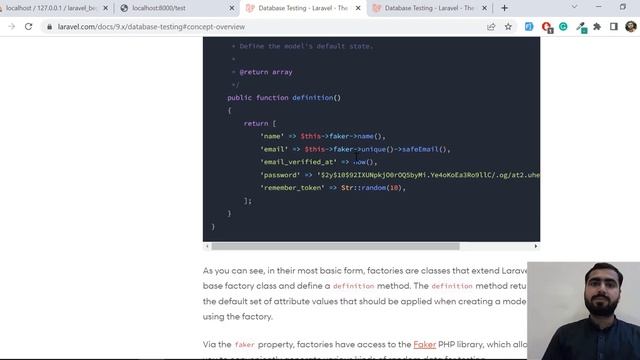Close the localhost 127.0.0.1 tab
The width and height of the screenshot is (640, 360).
pyautogui.click(x=105, y=8)
